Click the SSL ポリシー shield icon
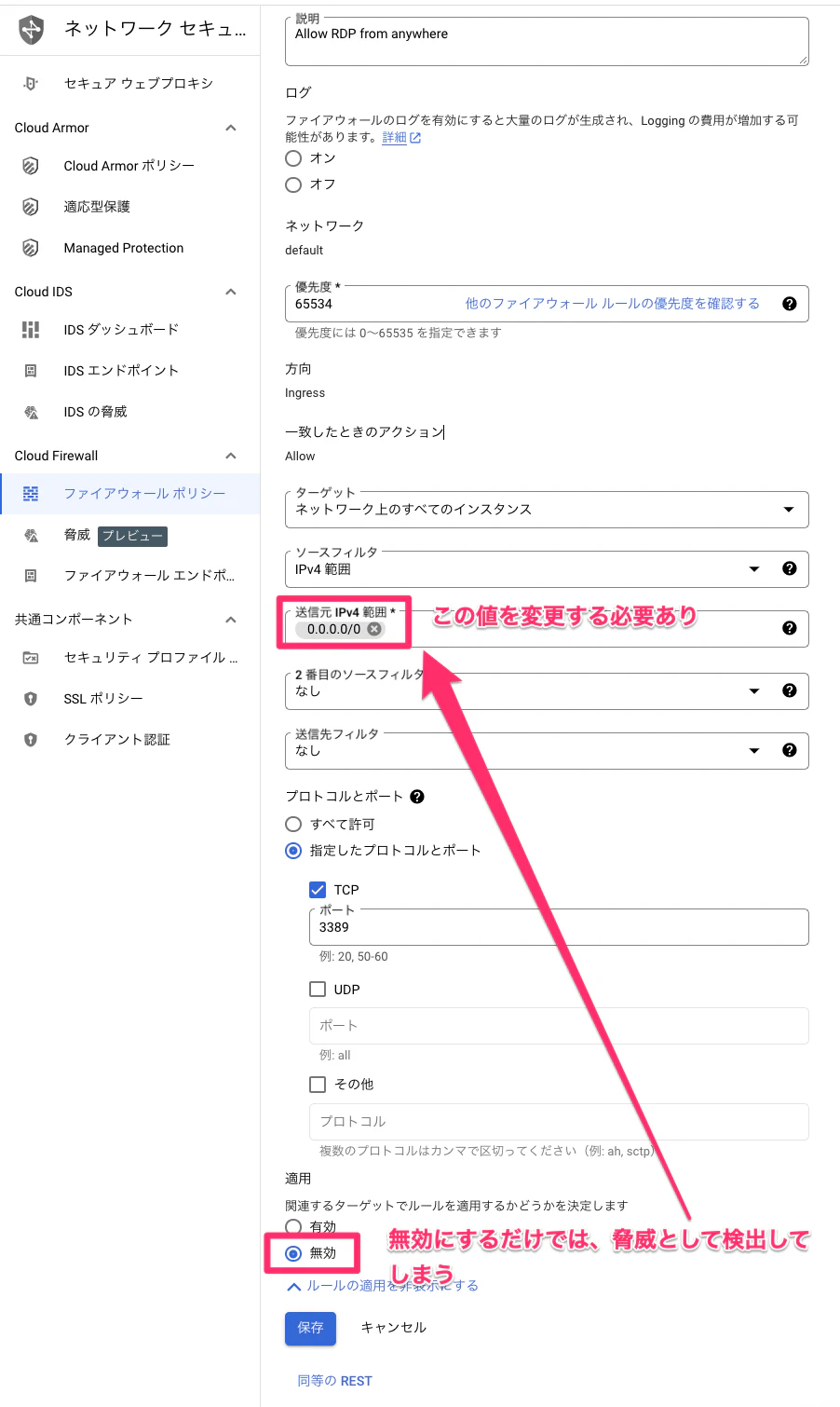The width and height of the screenshot is (840, 1407). [x=31, y=699]
